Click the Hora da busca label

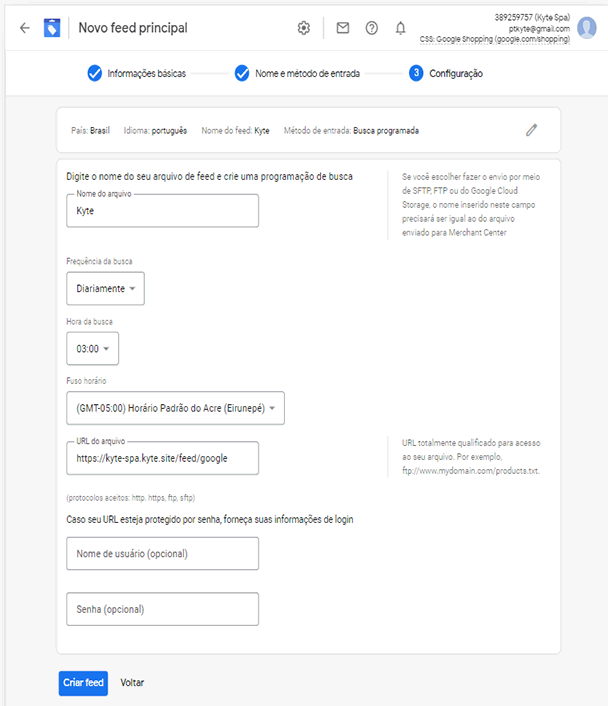click(x=90, y=321)
